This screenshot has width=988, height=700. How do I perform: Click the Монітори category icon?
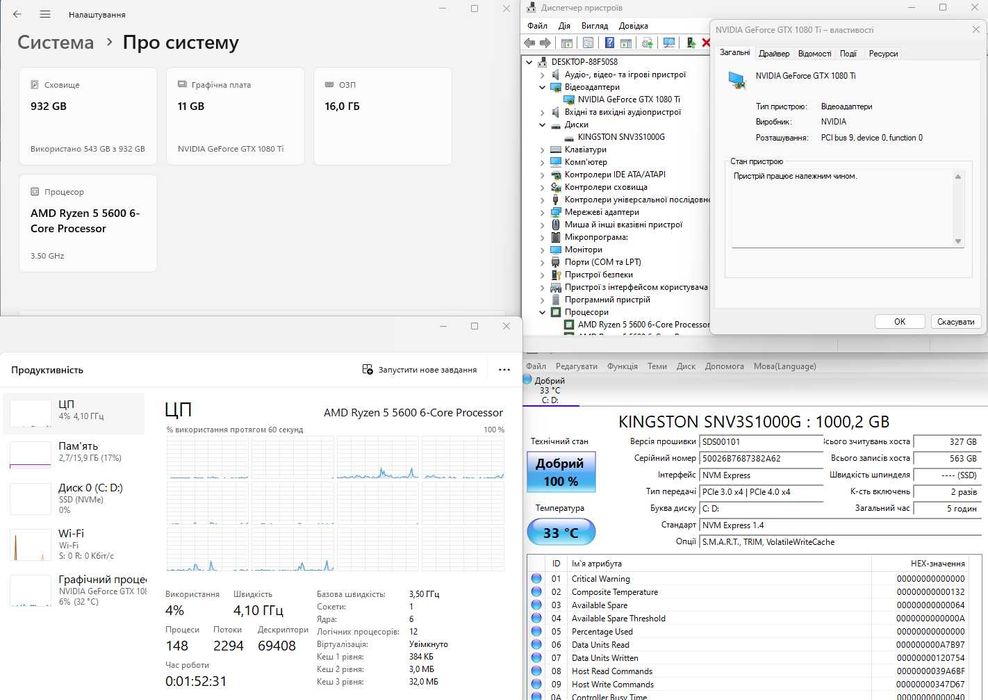(555, 250)
